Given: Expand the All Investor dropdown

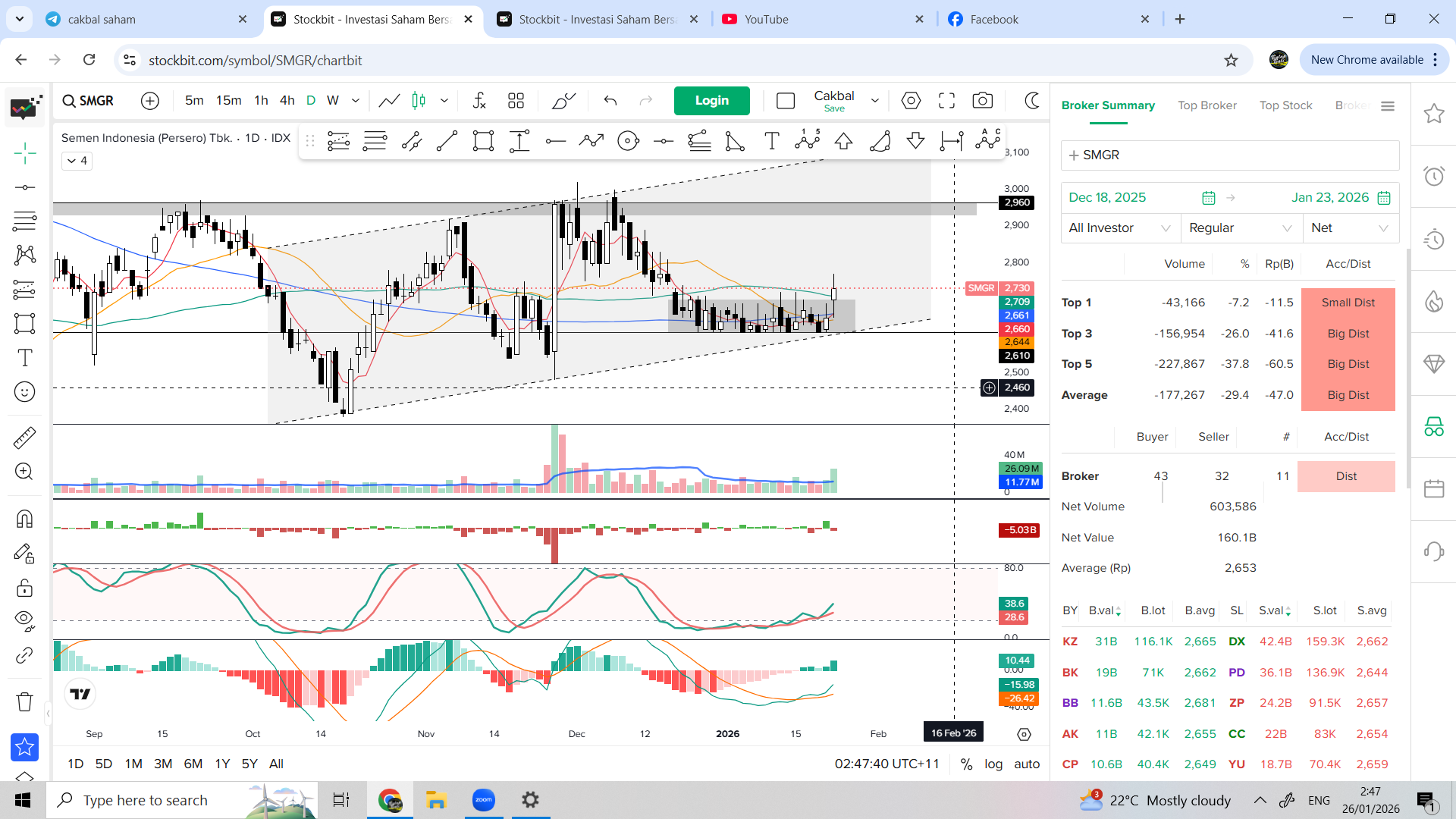Looking at the screenshot, I should click(1119, 228).
